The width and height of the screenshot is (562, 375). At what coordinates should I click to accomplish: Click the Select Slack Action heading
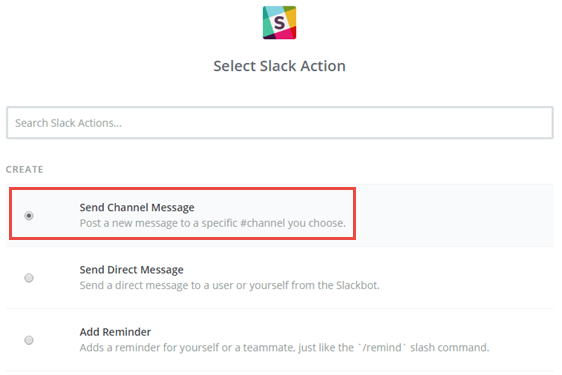280,66
